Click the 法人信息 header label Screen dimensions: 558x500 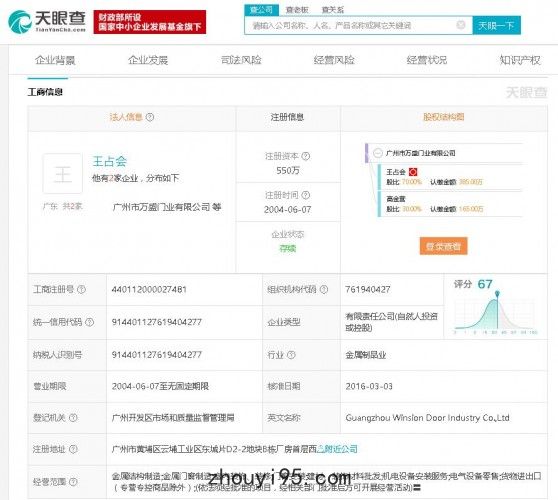pos(126,117)
